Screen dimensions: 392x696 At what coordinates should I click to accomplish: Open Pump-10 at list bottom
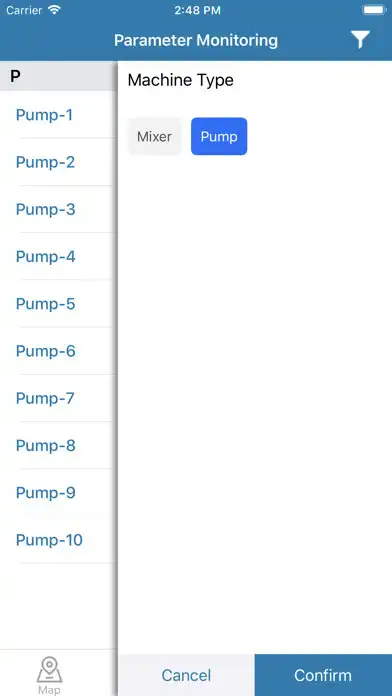59,540
